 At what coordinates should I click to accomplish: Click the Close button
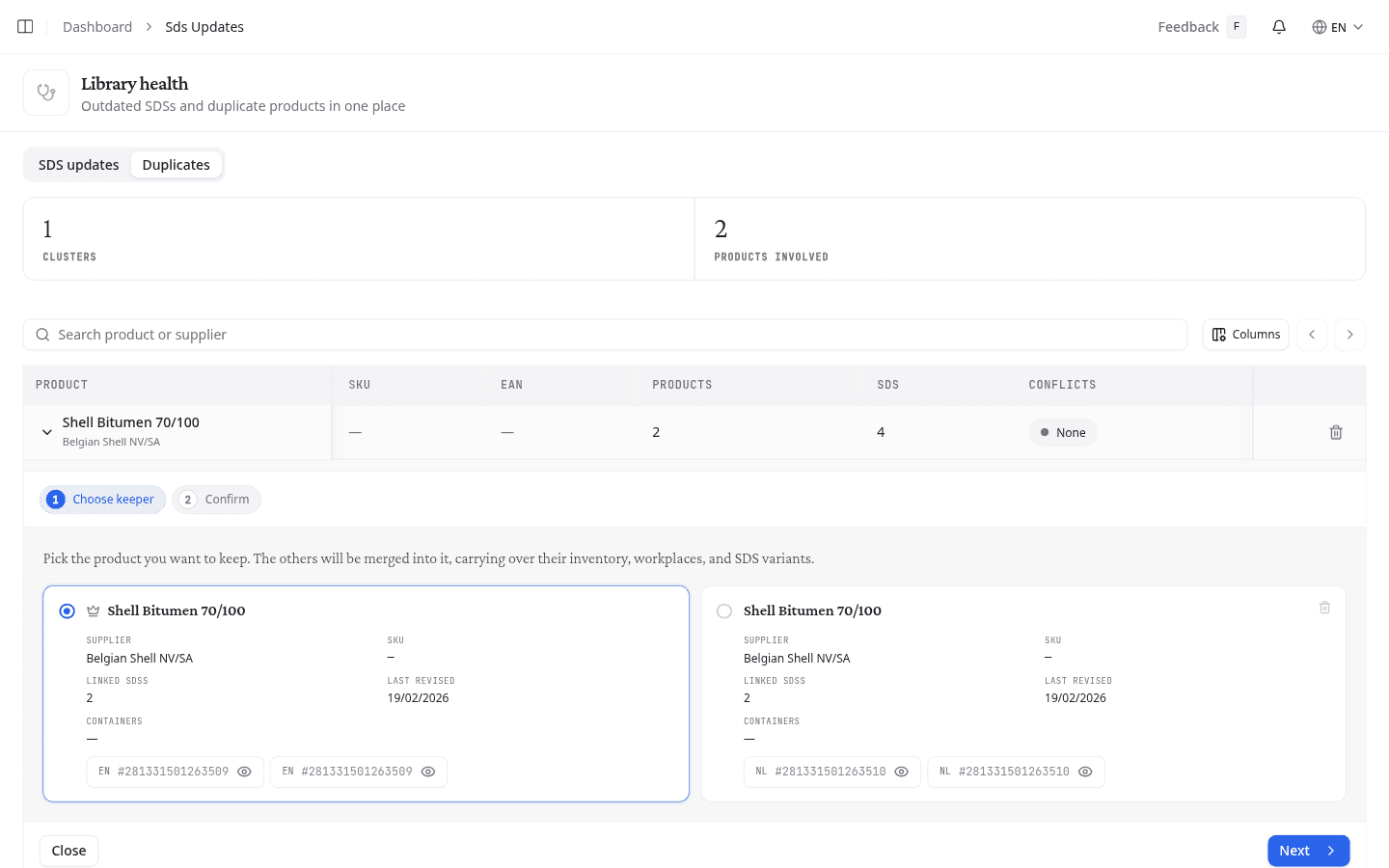coord(68,851)
